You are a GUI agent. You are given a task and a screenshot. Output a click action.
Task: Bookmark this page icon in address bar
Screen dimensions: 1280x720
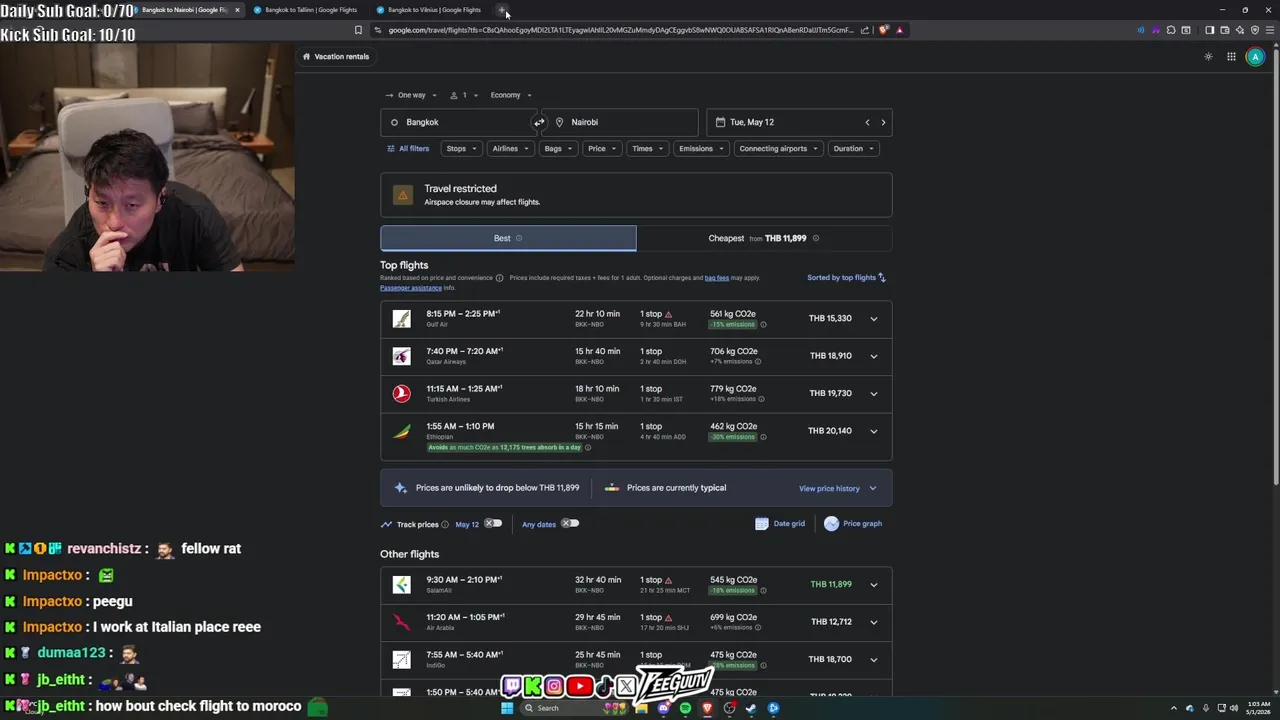click(x=358, y=30)
